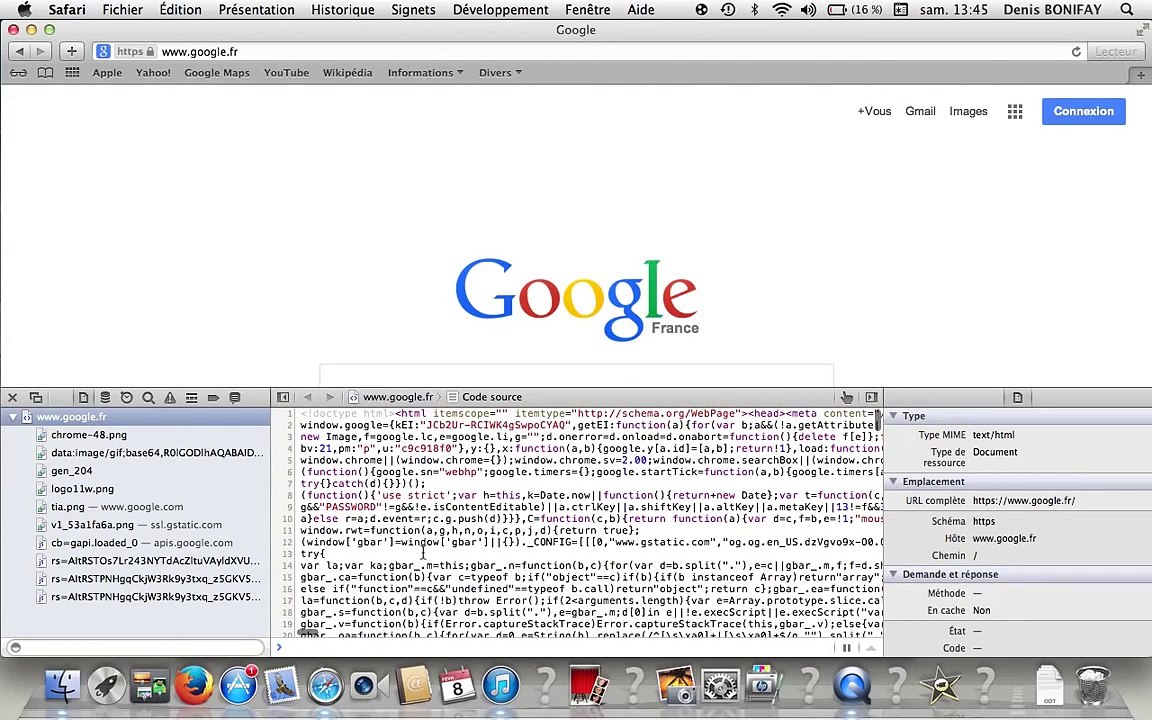Image resolution: width=1152 pixels, height=720 pixels.
Task: Open the Console log speech bubble icon
Action: (x=235, y=397)
